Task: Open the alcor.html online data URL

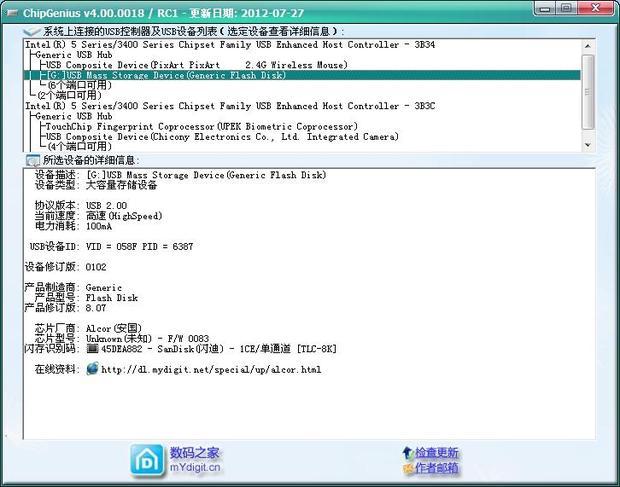Action: 211,370
